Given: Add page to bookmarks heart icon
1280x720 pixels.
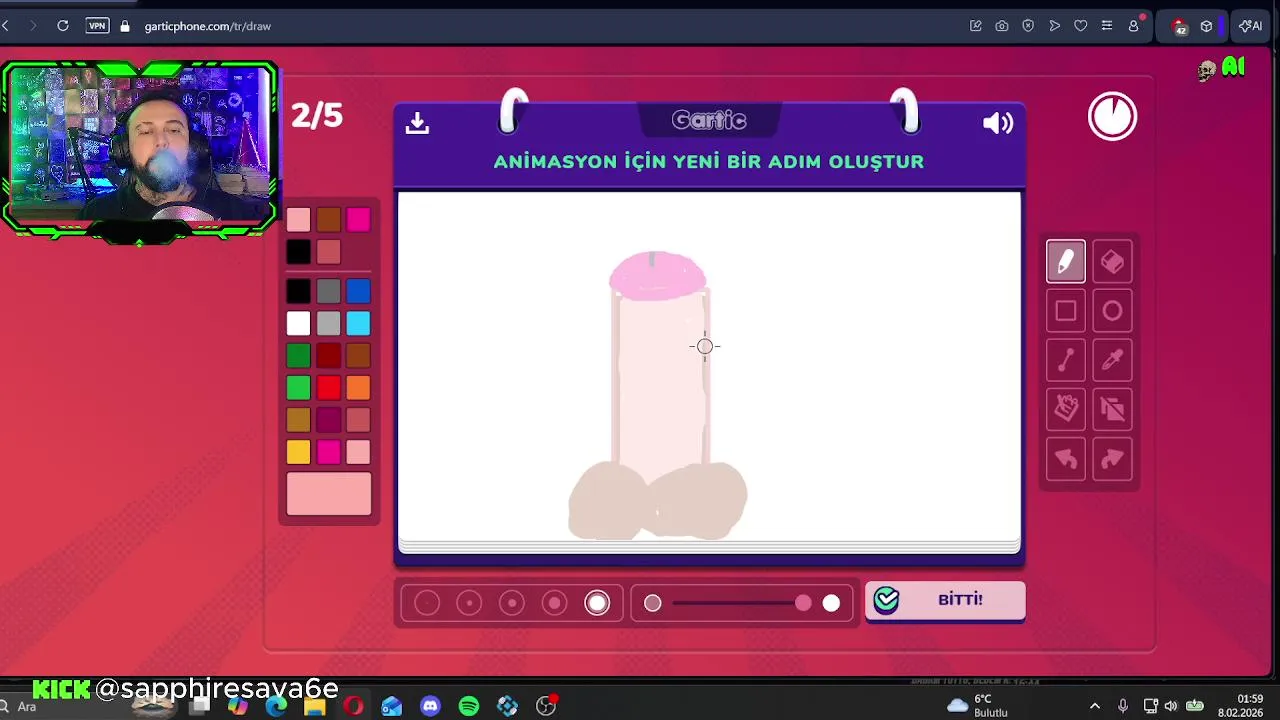Looking at the screenshot, I should tap(1081, 26).
